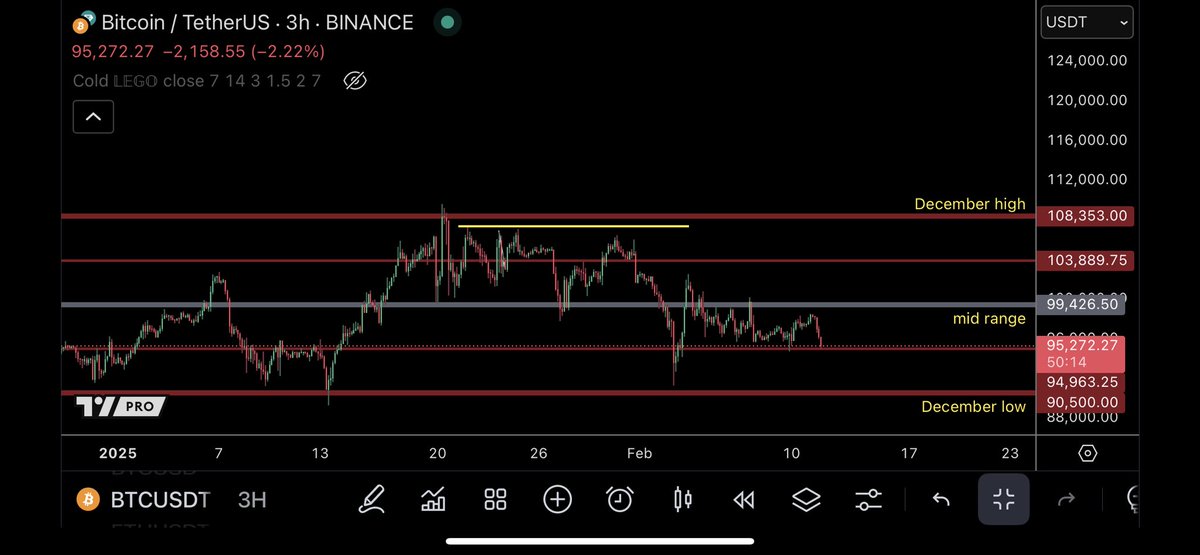1200x555 pixels.
Task: Tap the plus circle add icon
Action: (557, 498)
